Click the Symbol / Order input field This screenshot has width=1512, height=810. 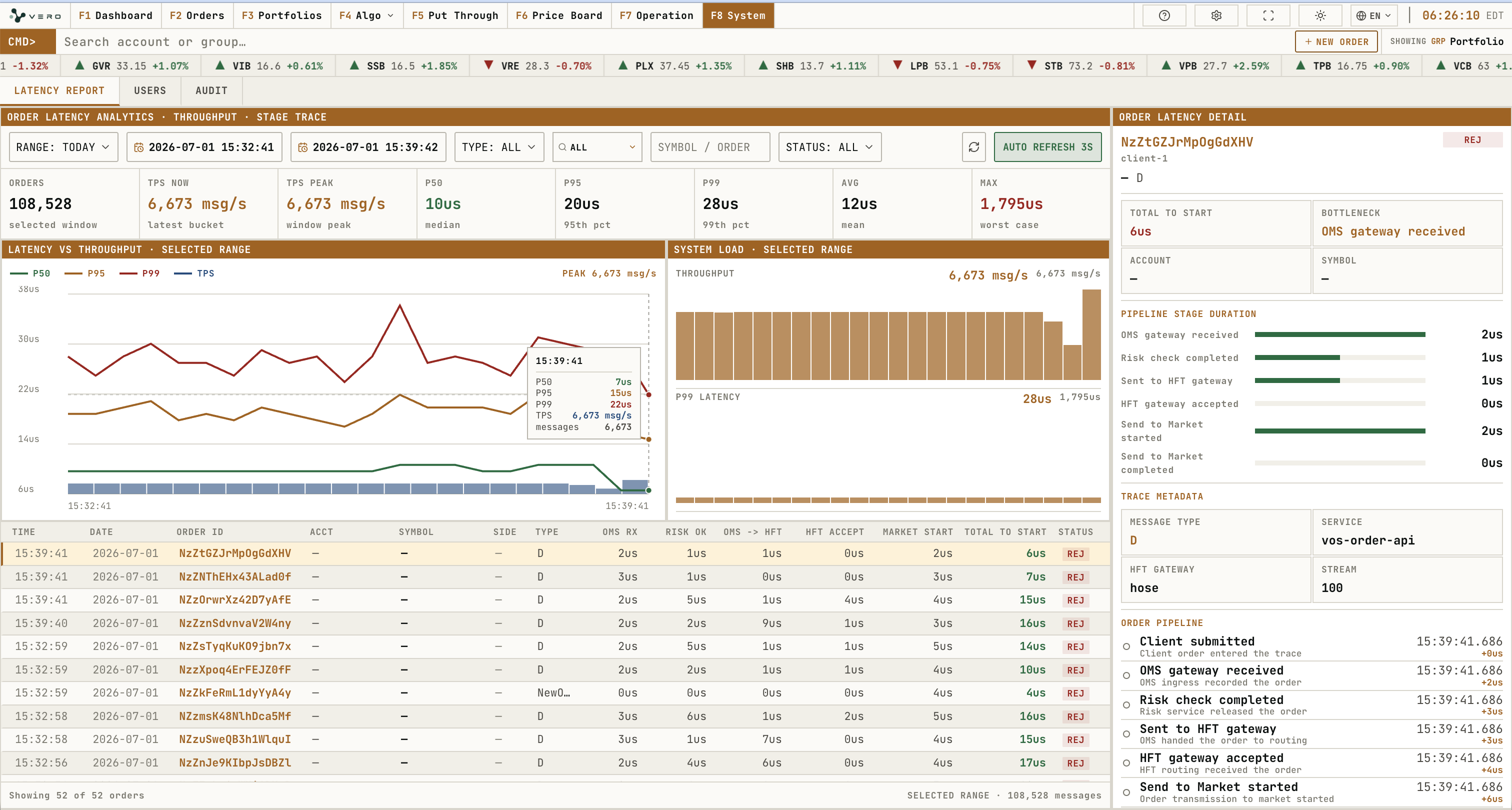point(710,146)
